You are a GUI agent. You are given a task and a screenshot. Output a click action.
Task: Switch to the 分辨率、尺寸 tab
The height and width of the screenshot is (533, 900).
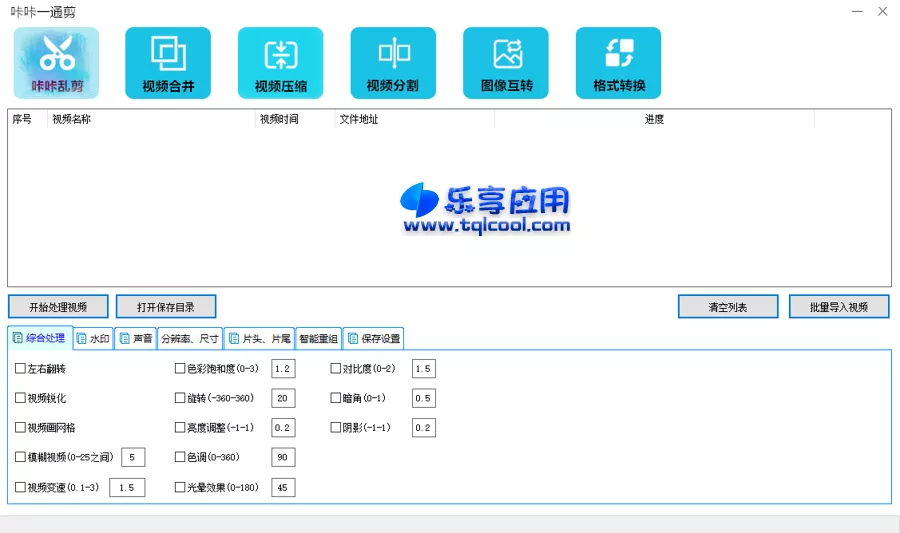[x=190, y=339]
